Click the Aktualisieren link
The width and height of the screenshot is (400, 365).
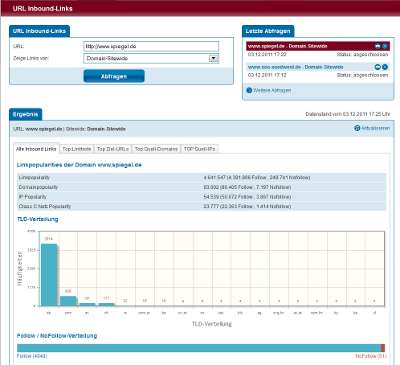pos(375,128)
